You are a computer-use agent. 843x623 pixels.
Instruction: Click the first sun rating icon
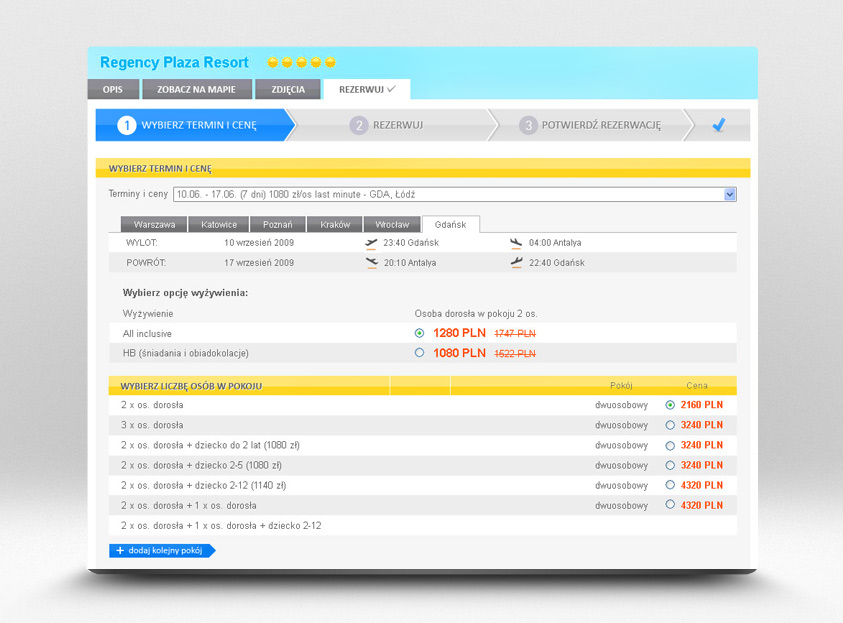point(273,62)
